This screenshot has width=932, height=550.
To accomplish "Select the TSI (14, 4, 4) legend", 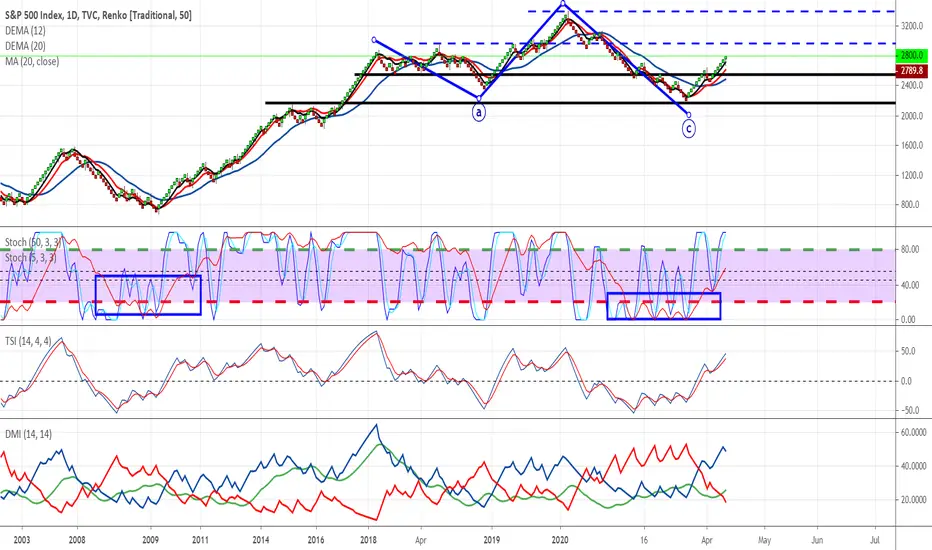I will pos(28,341).
